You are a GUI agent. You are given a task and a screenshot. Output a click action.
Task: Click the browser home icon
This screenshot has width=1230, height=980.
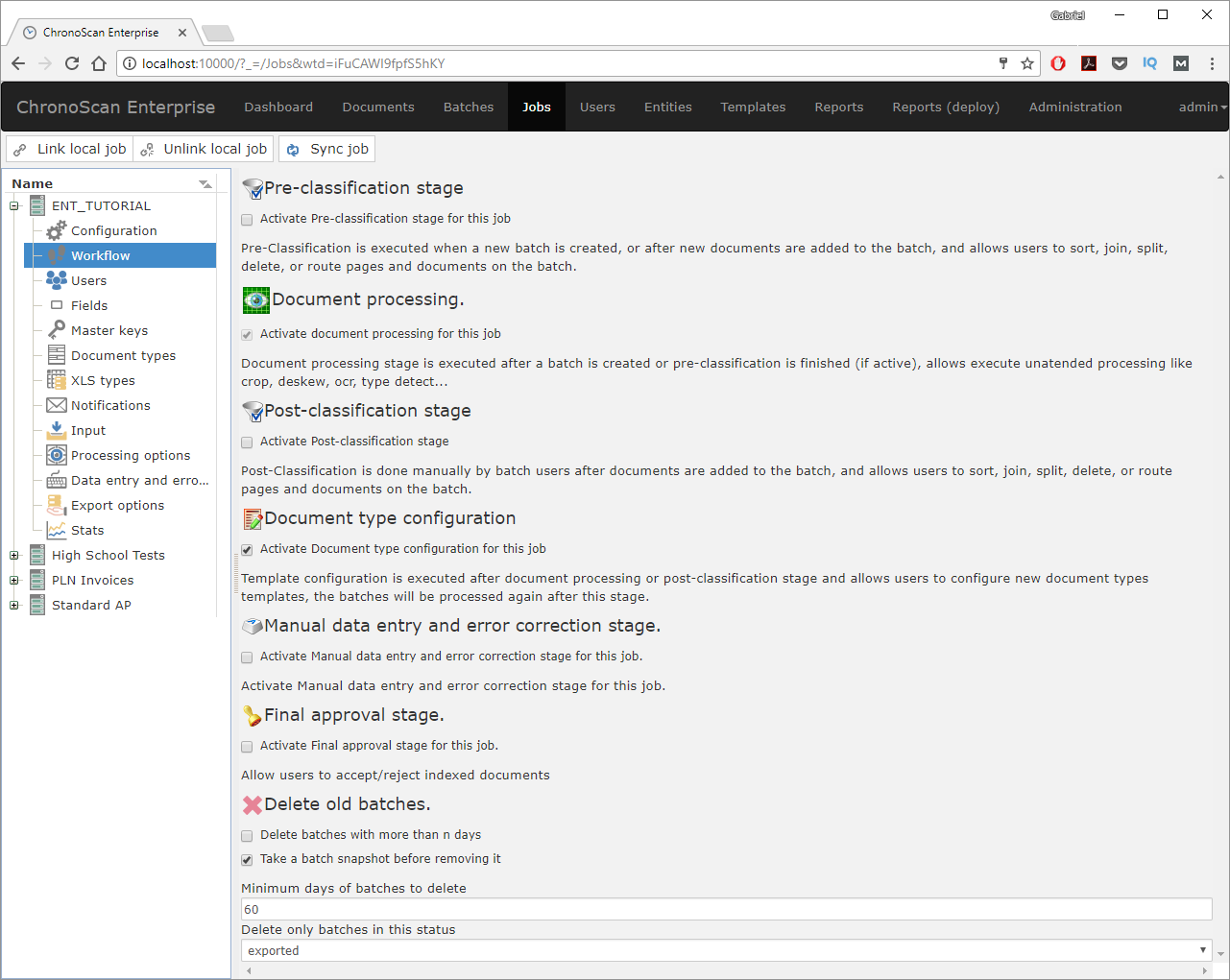coord(99,63)
